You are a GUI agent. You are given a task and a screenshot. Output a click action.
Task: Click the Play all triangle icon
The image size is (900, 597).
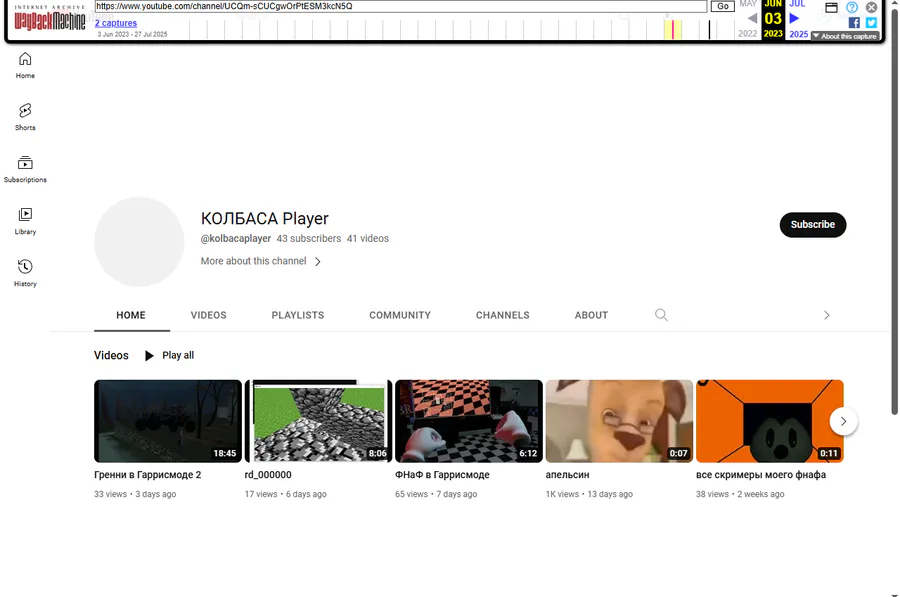149,355
